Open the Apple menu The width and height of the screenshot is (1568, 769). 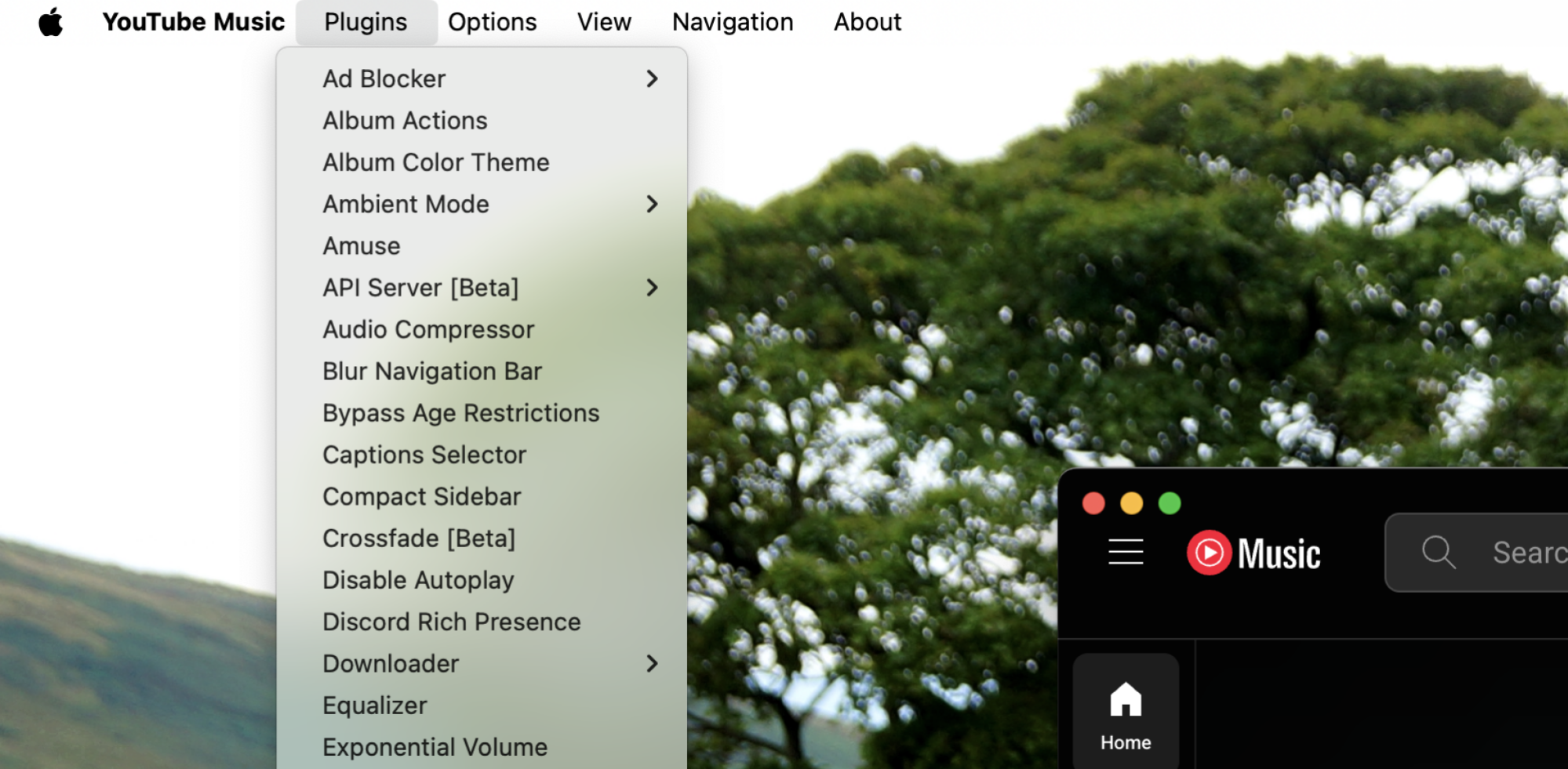coord(51,22)
